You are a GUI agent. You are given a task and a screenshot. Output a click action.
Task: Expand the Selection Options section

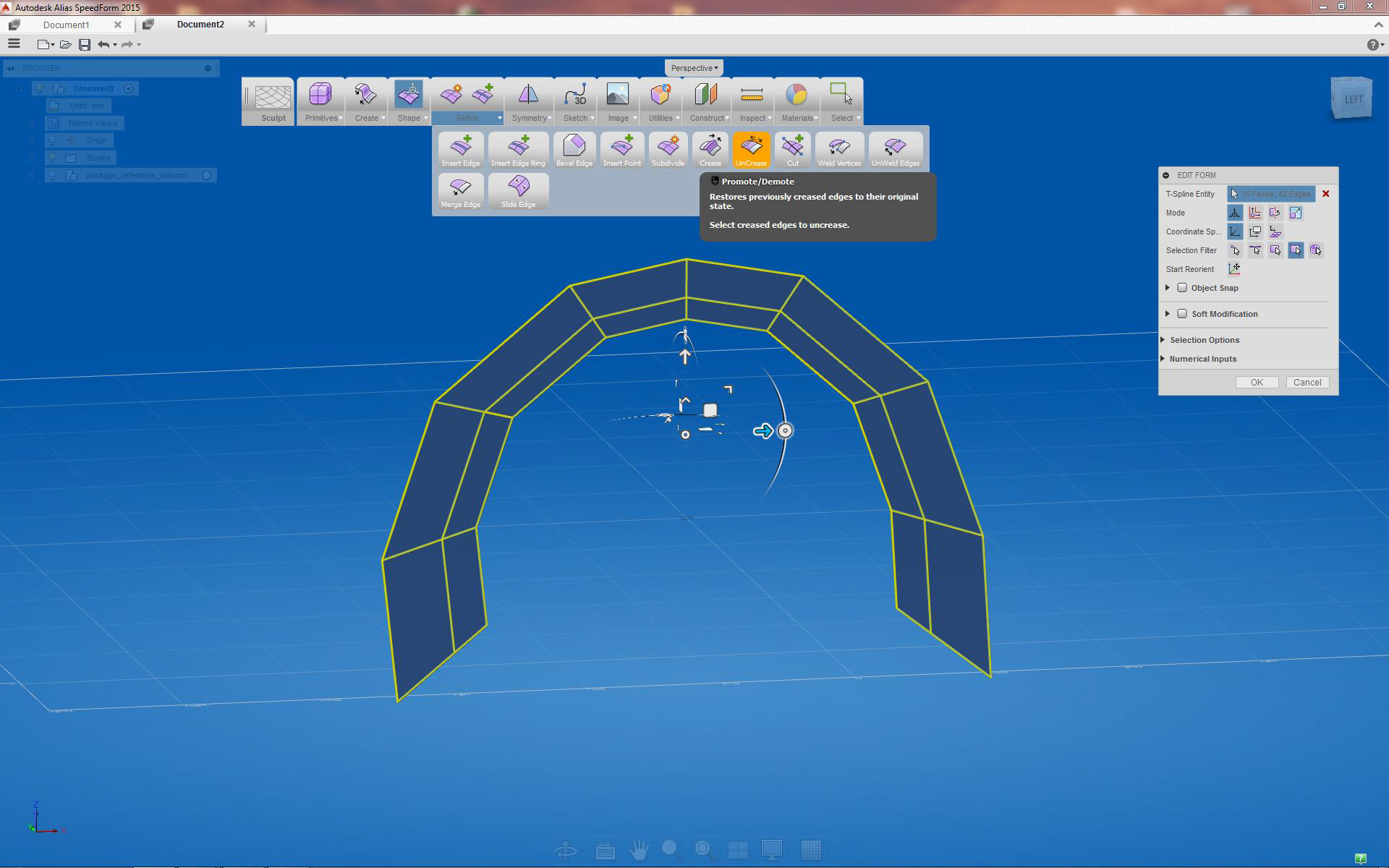[1204, 340]
